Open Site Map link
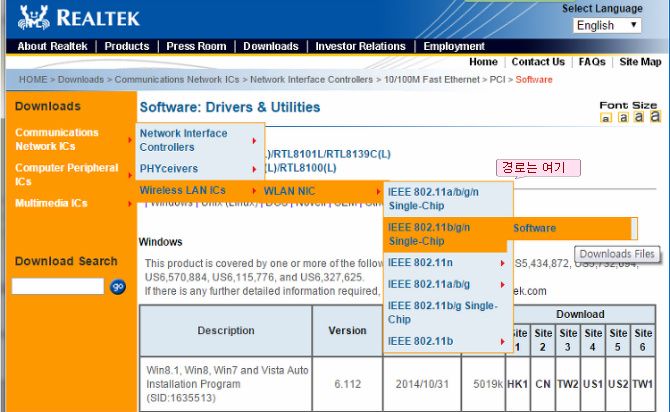670x412 pixels. pyautogui.click(x=640, y=62)
